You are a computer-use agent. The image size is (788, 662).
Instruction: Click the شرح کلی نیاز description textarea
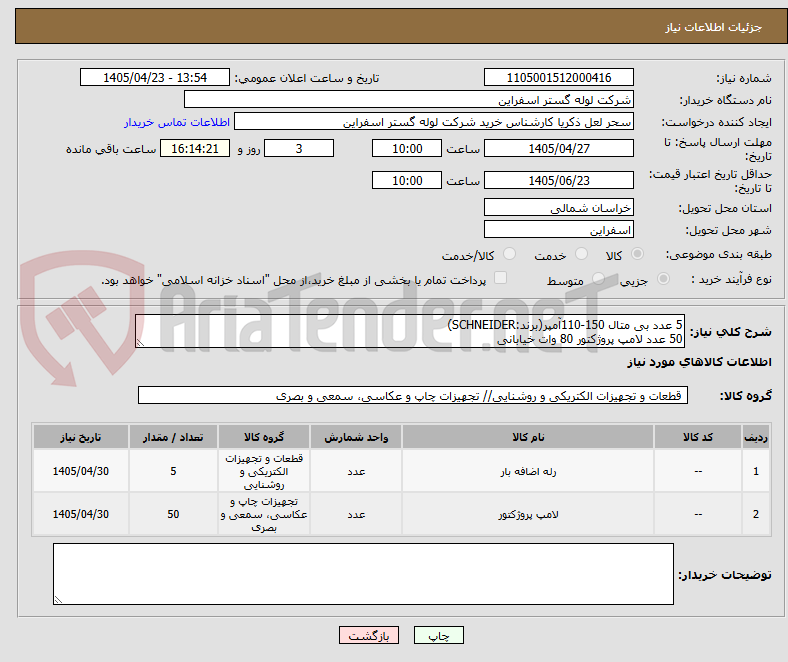(410, 331)
